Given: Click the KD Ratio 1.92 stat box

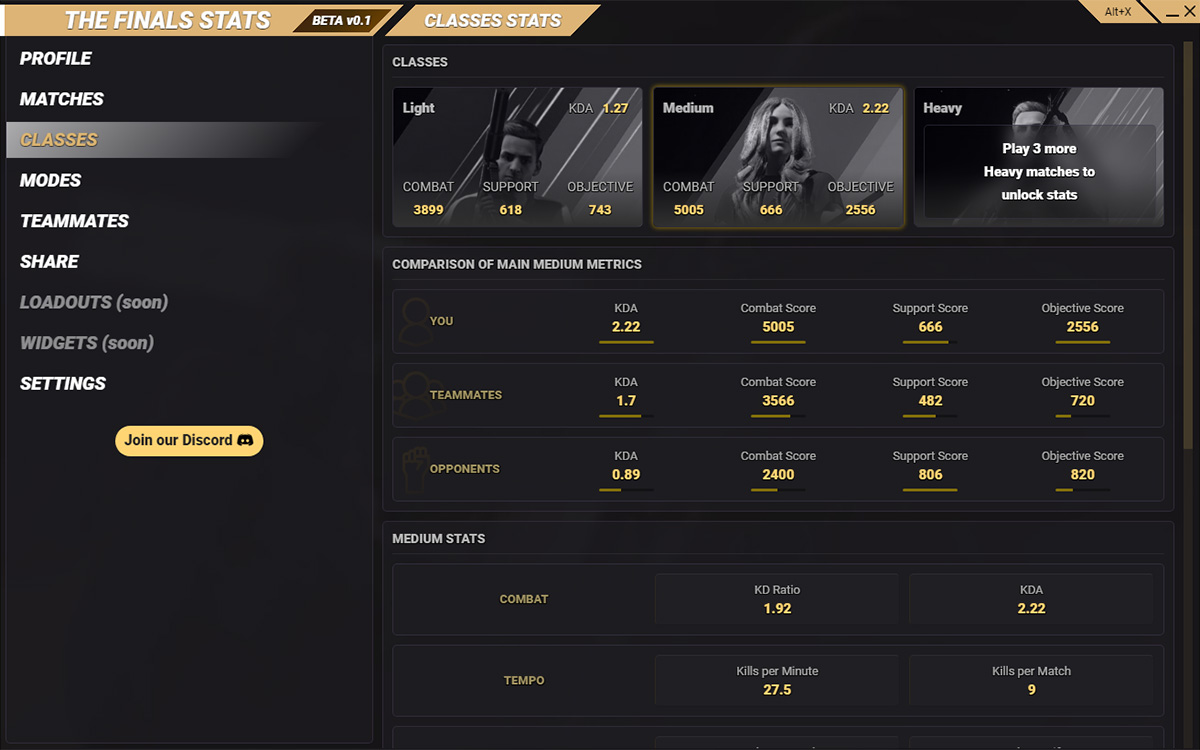Looking at the screenshot, I should click(x=777, y=599).
